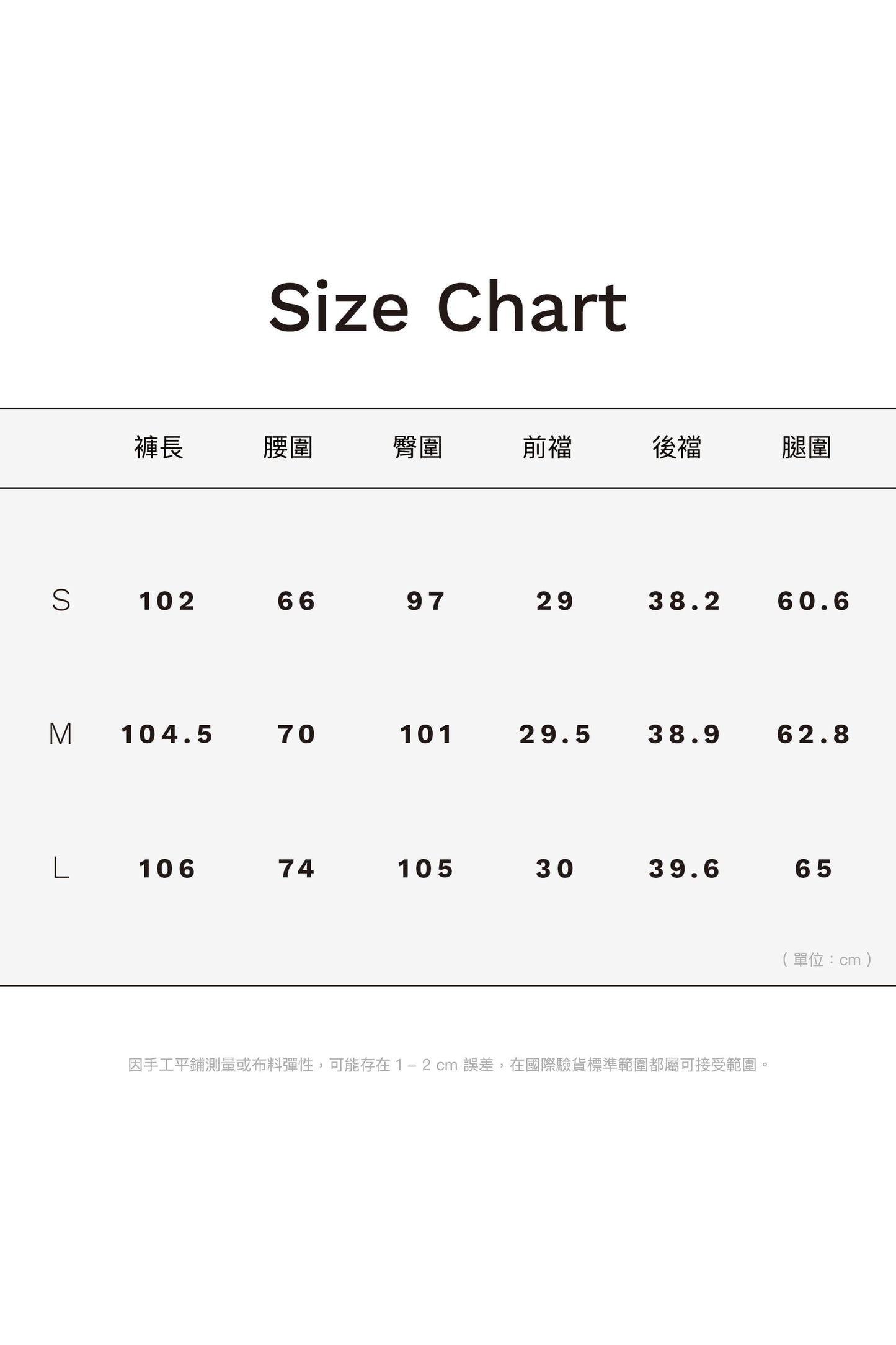Click the Size Chart title

click(x=448, y=307)
